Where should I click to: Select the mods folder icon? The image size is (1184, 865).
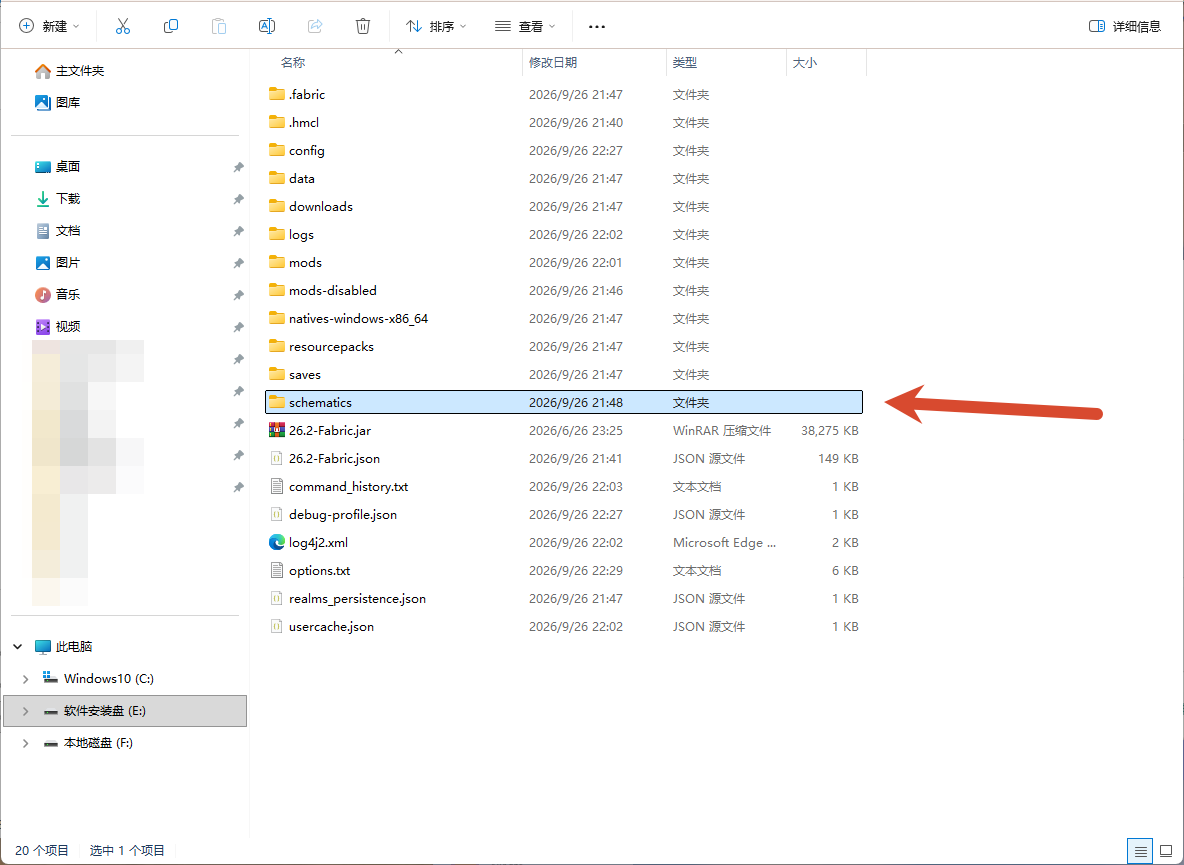[x=277, y=262]
